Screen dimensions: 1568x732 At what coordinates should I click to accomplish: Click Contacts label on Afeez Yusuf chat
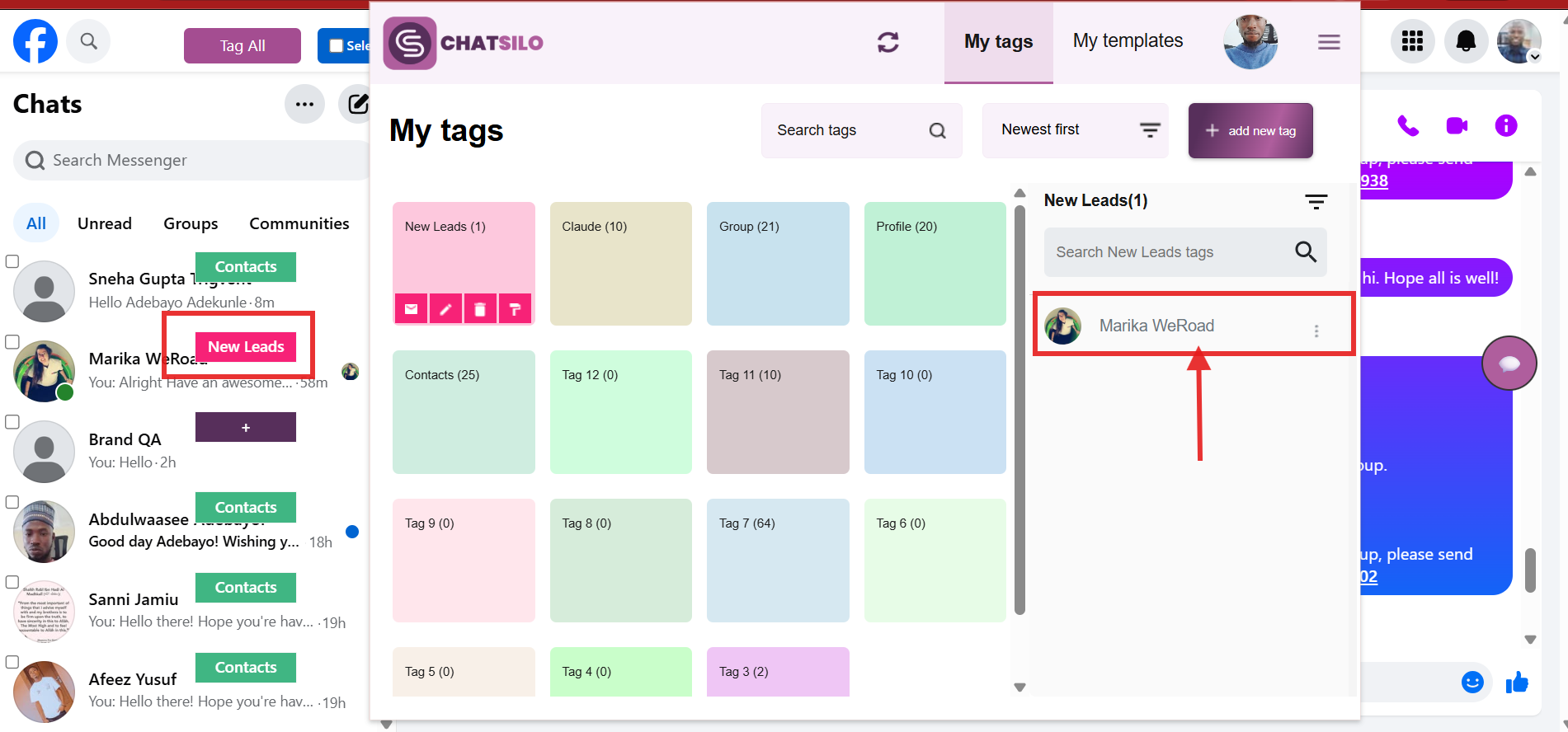pos(246,668)
